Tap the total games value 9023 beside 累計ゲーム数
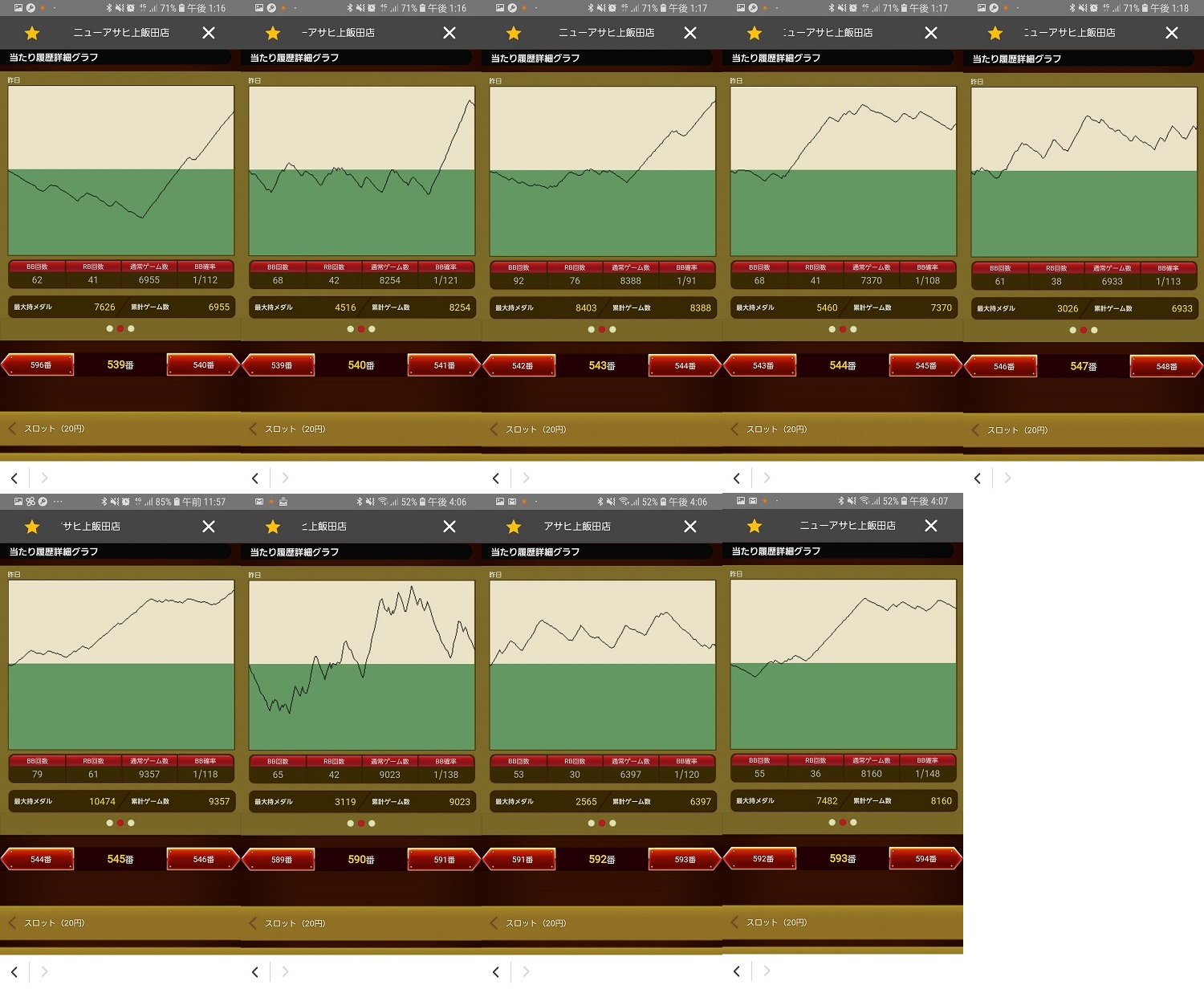Viewport: 1204px width, 989px height. coord(460,802)
